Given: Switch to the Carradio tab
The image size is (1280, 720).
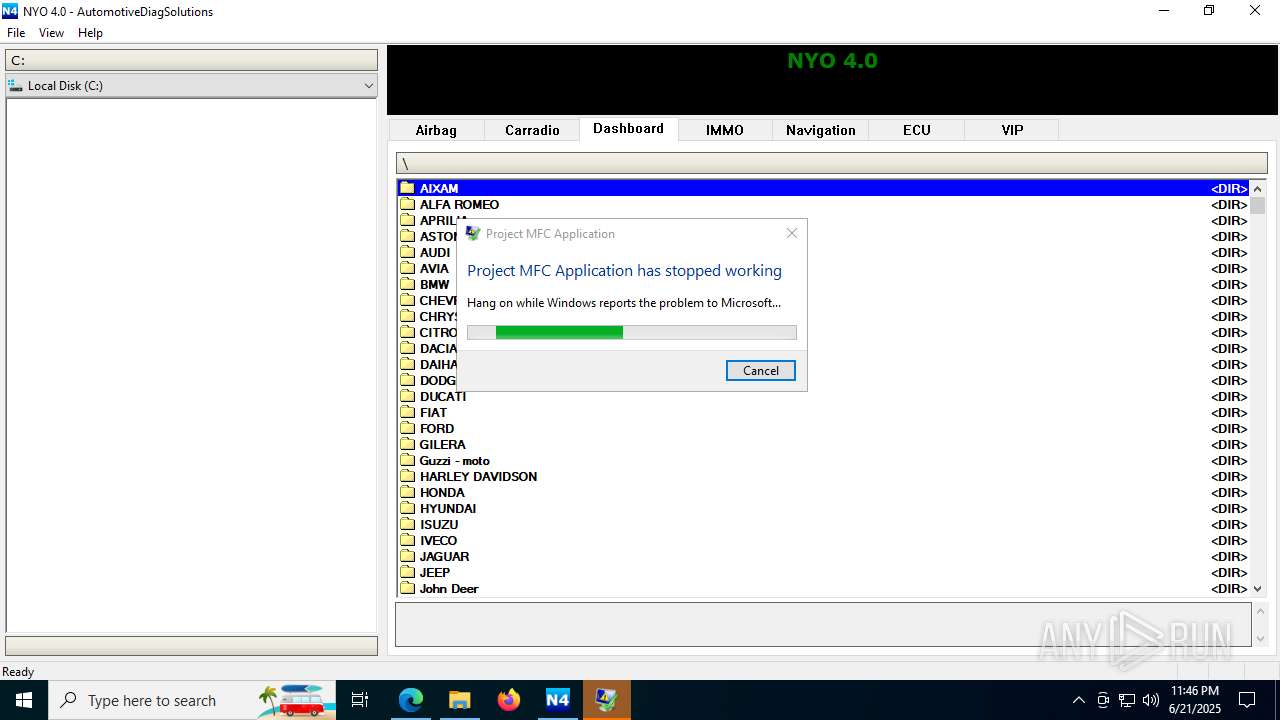Looking at the screenshot, I should (532, 130).
